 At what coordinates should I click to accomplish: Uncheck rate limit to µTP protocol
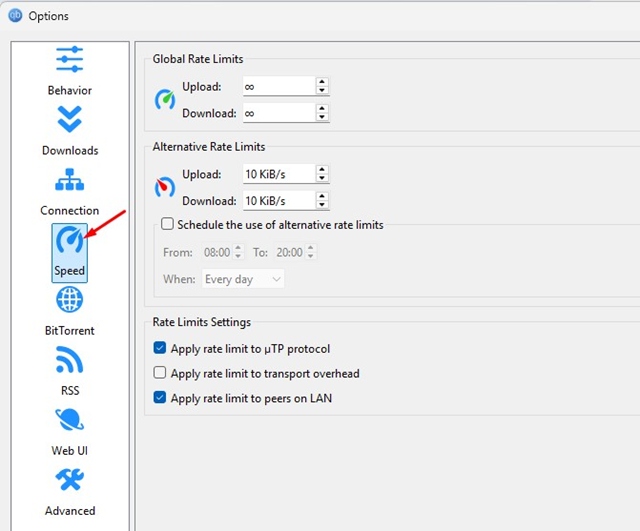(x=160, y=349)
